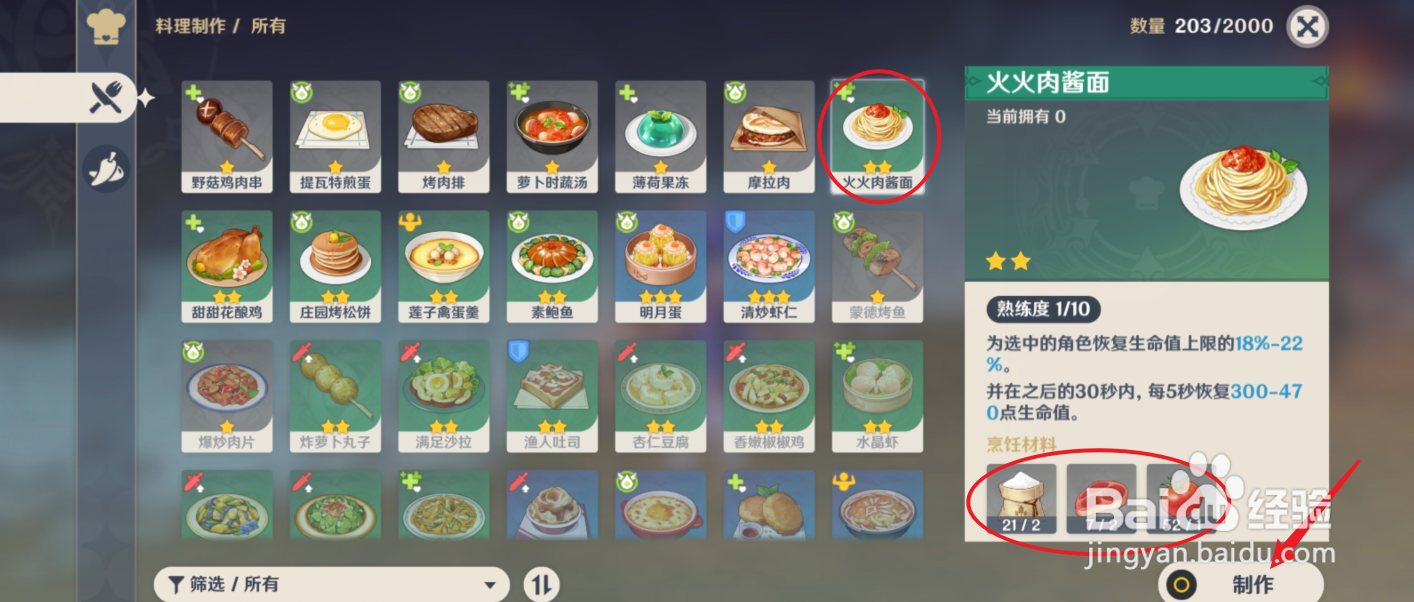This screenshot has width=1414, height=602.
Task: Choose the 薄荷果冻 jelly recipe
Action: tap(660, 137)
